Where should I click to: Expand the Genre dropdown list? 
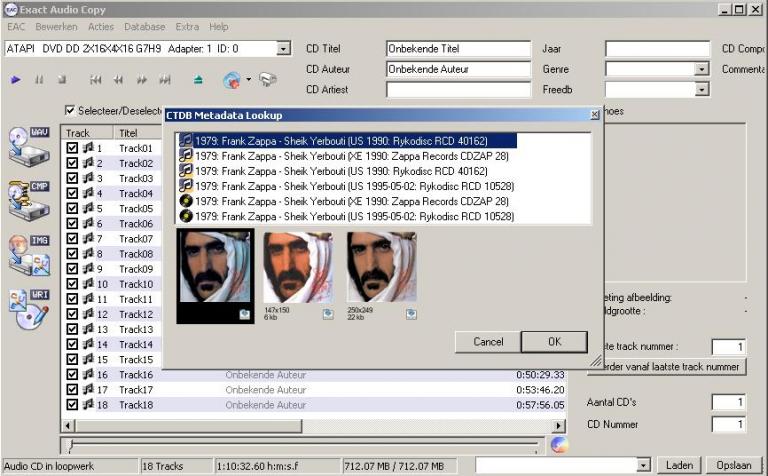click(701, 69)
